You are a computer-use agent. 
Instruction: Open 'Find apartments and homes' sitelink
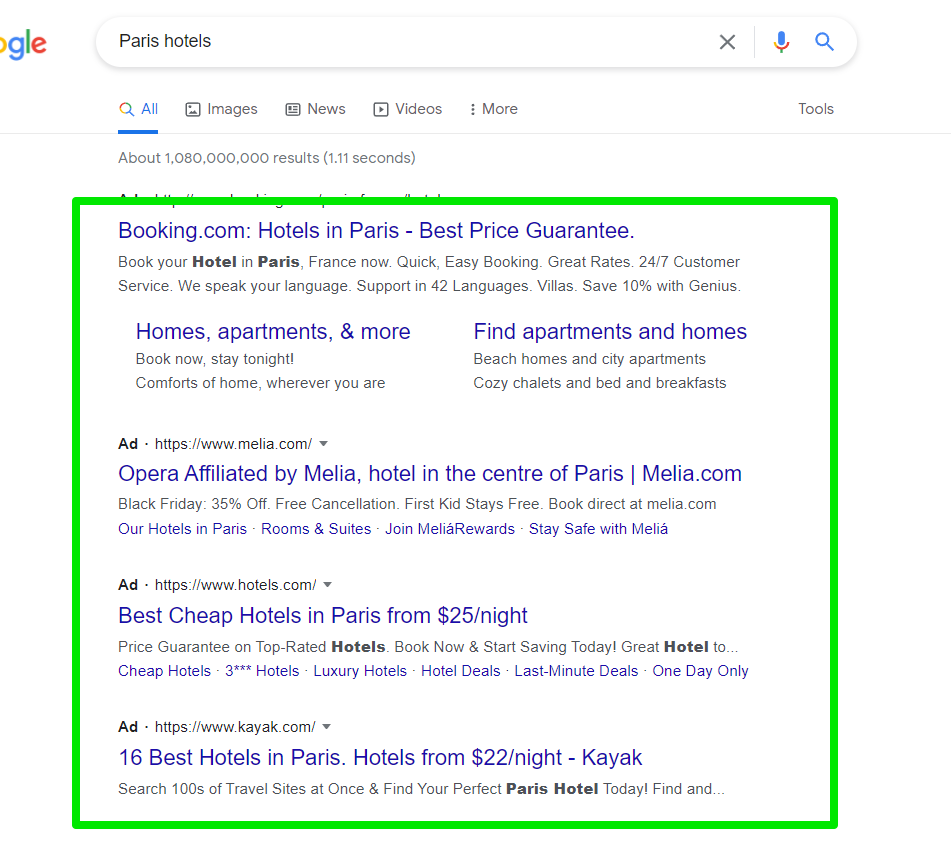point(610,332)
